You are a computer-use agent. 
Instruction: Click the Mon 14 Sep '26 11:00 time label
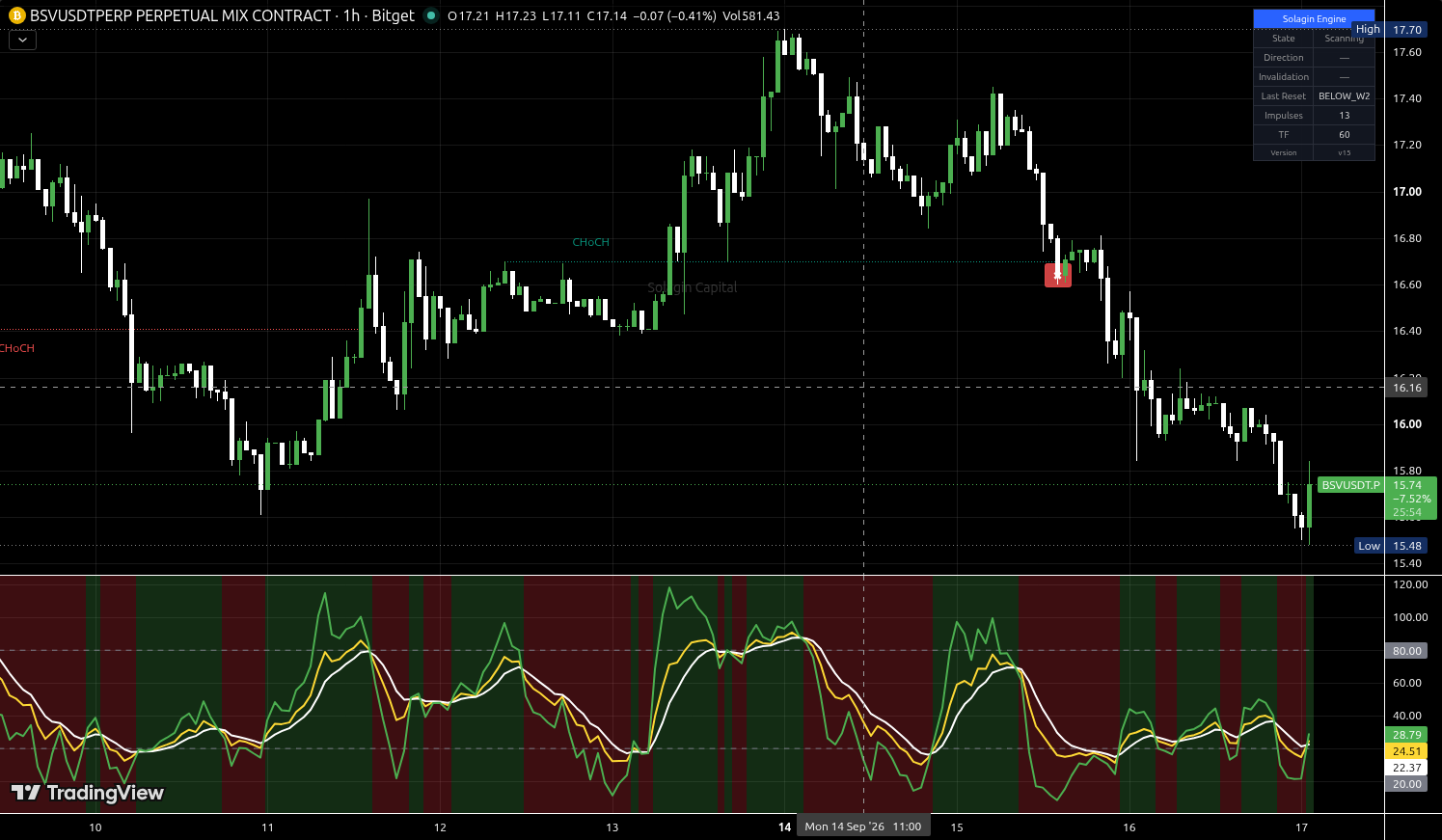coord(863,826)
